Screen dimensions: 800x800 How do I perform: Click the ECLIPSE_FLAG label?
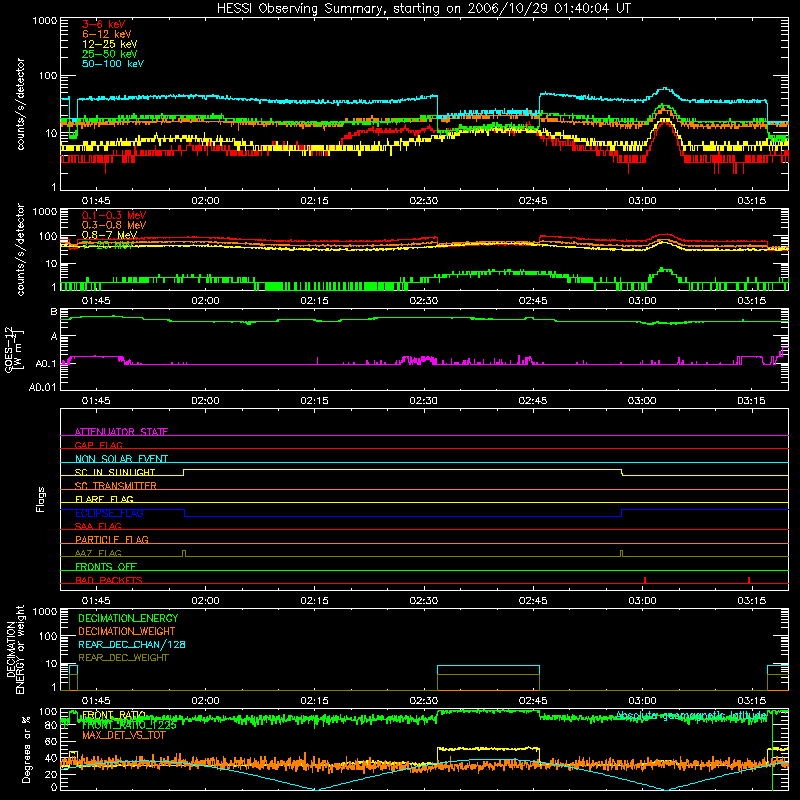click(109, 513)
